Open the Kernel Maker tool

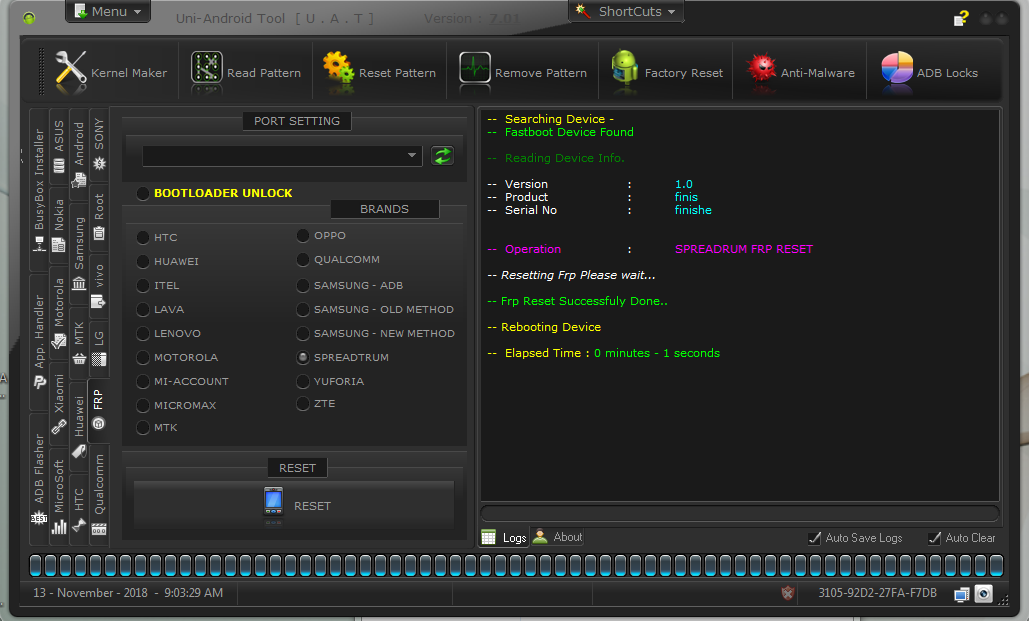click(111, 71)
